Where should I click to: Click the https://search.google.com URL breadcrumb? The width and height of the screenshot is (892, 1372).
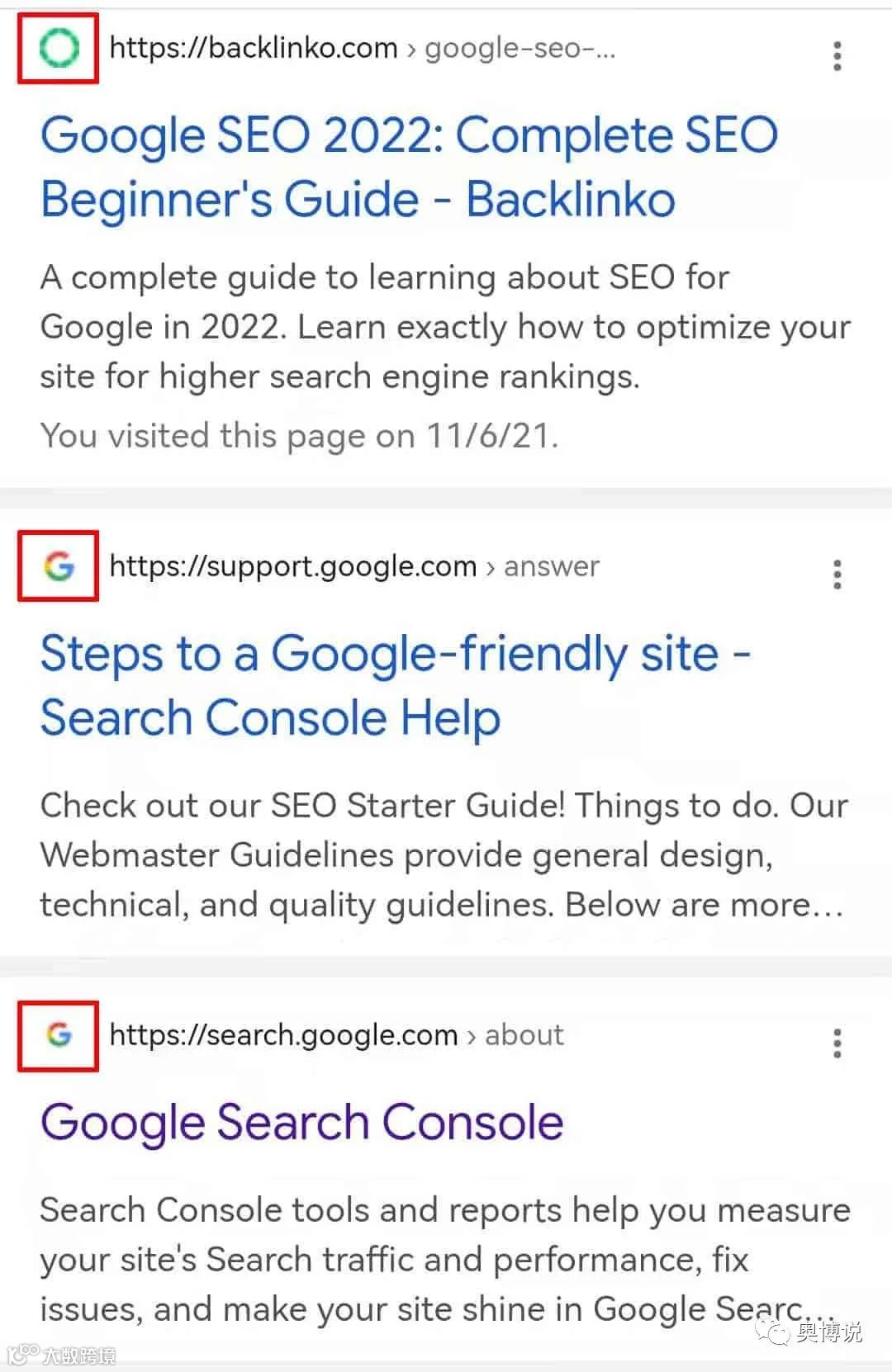(283, 1035)
